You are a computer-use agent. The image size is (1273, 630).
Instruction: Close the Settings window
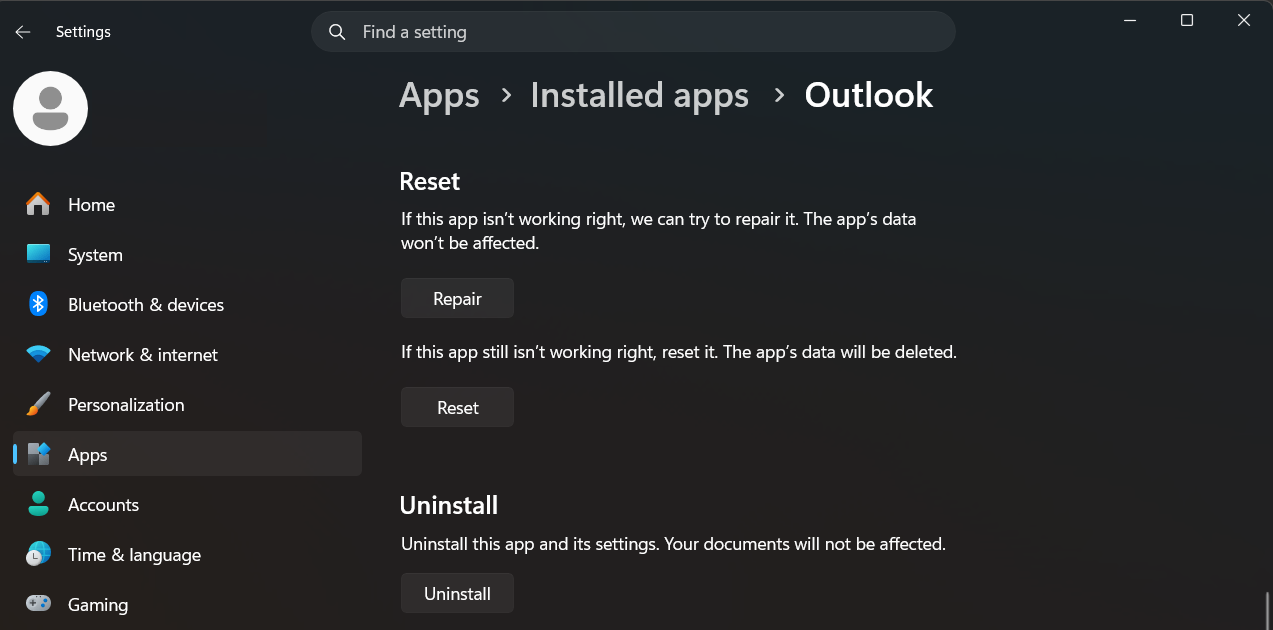tap(1244, 20)
